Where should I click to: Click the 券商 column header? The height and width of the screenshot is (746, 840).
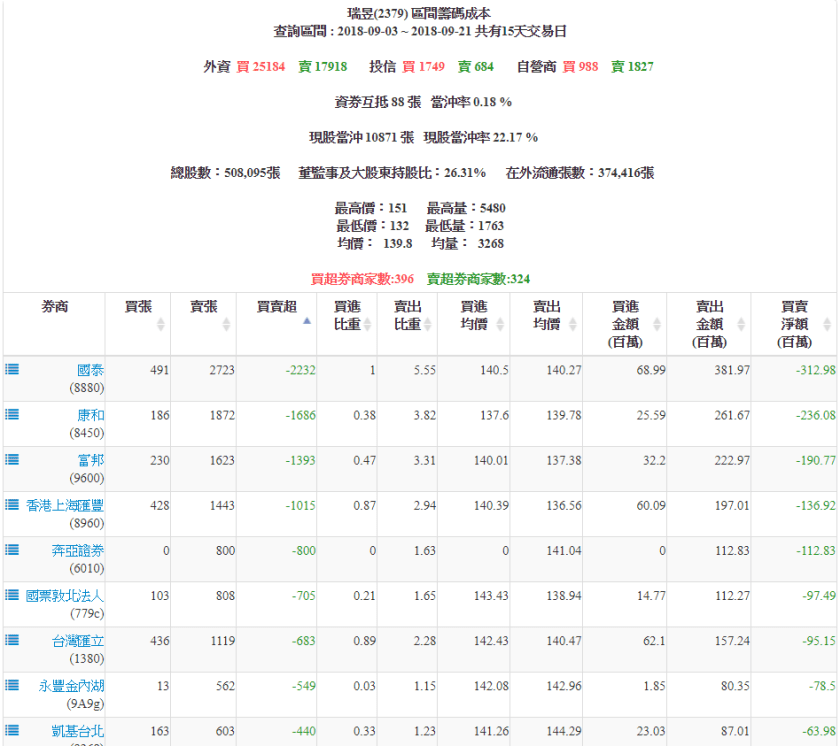pos(54,308)
